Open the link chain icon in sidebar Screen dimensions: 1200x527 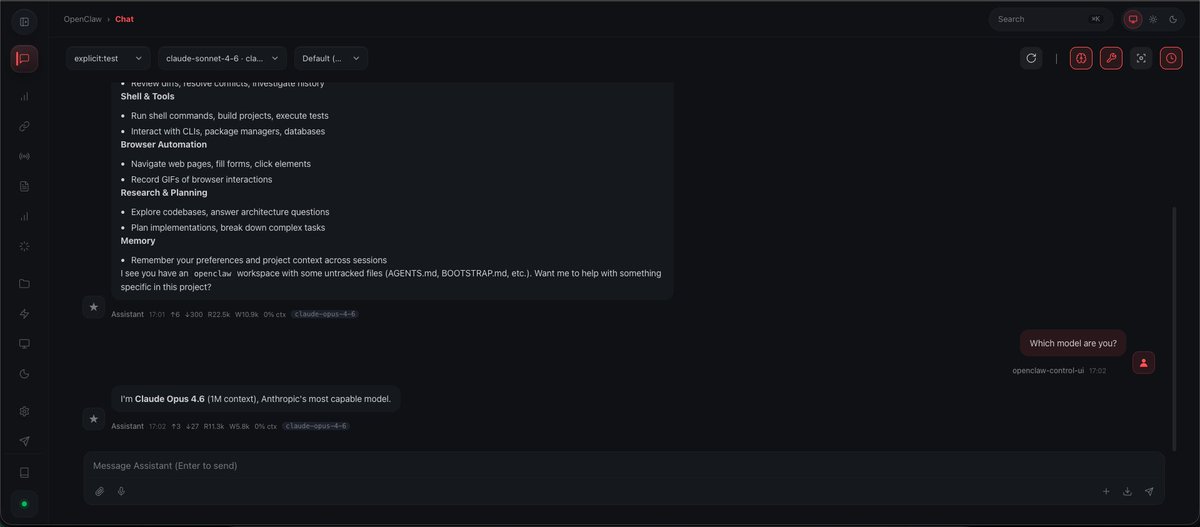coord(24,126)
